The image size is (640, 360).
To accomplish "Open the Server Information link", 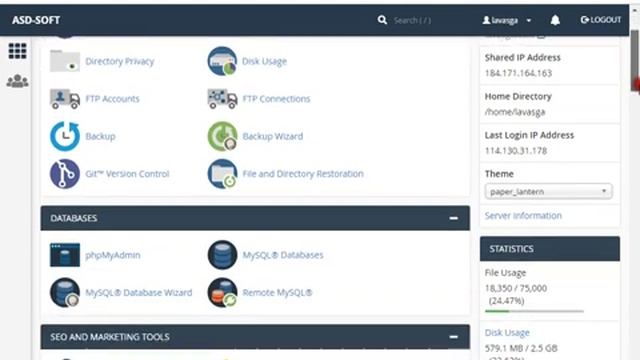I will 523,216.
